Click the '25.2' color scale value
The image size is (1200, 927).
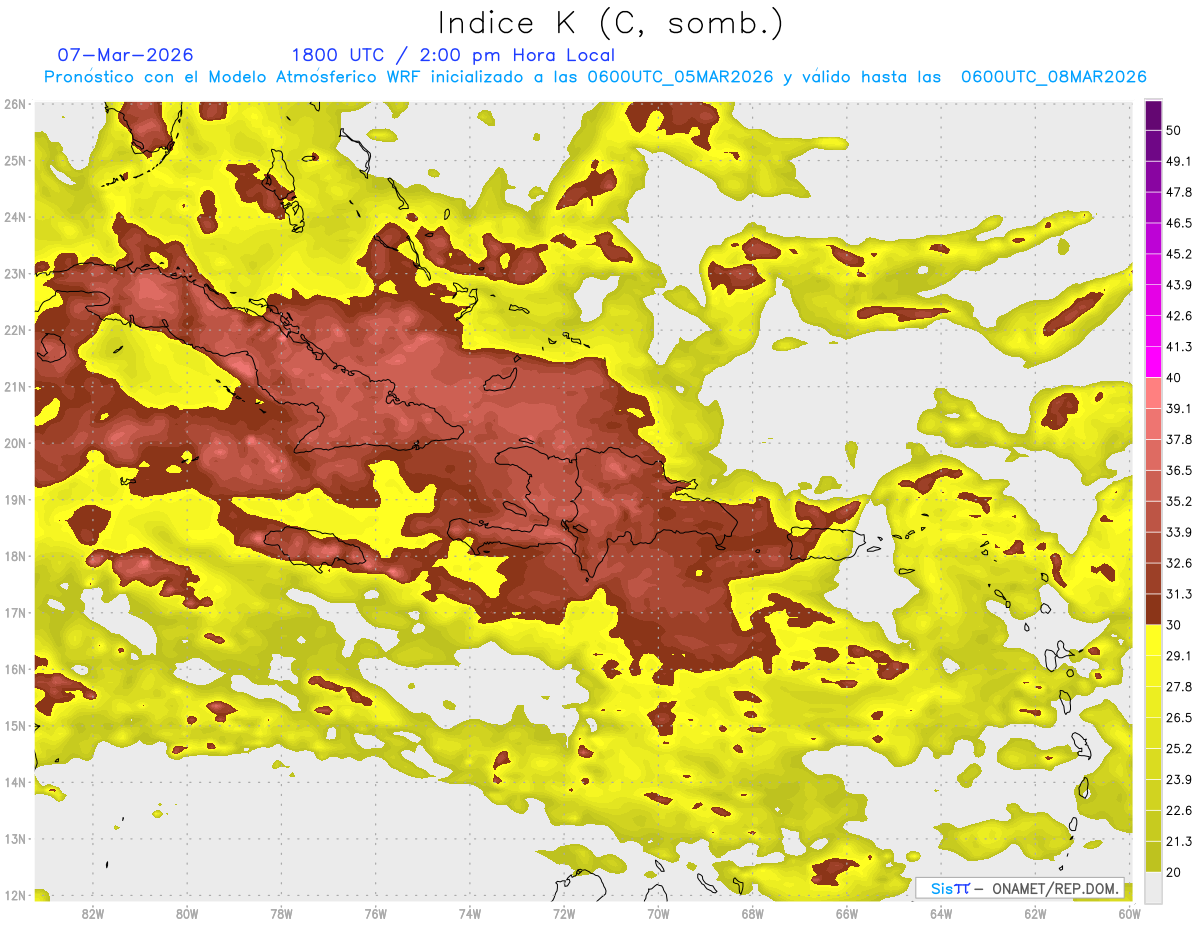1179,749
